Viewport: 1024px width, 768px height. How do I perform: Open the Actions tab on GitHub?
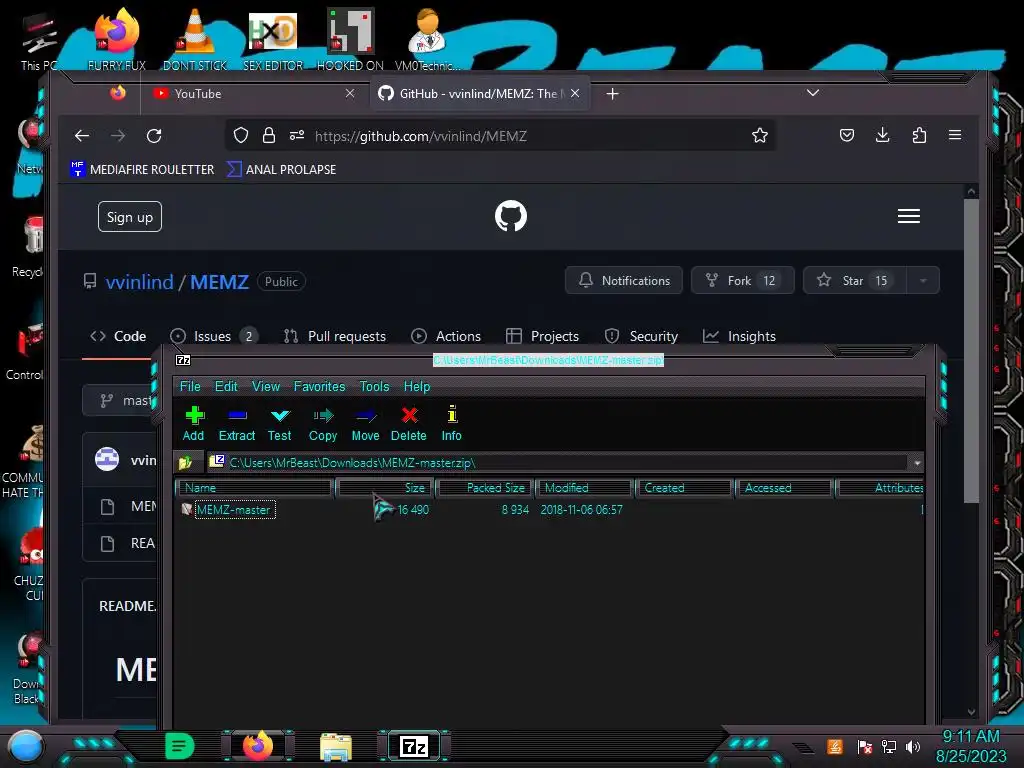pyautogui.click(x=446, y=336)
